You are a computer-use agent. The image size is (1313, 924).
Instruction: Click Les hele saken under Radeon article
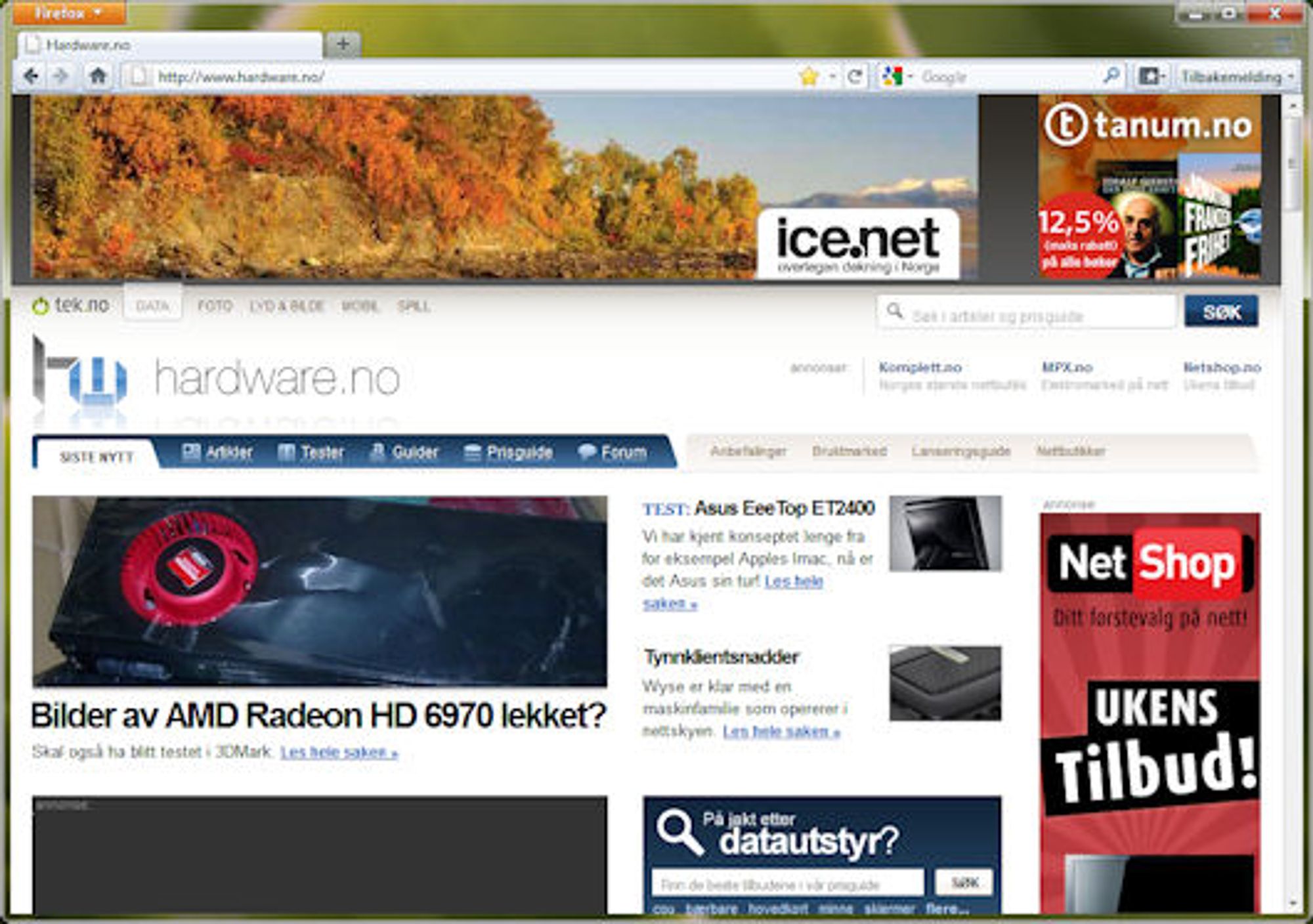(x=339, y=752)
